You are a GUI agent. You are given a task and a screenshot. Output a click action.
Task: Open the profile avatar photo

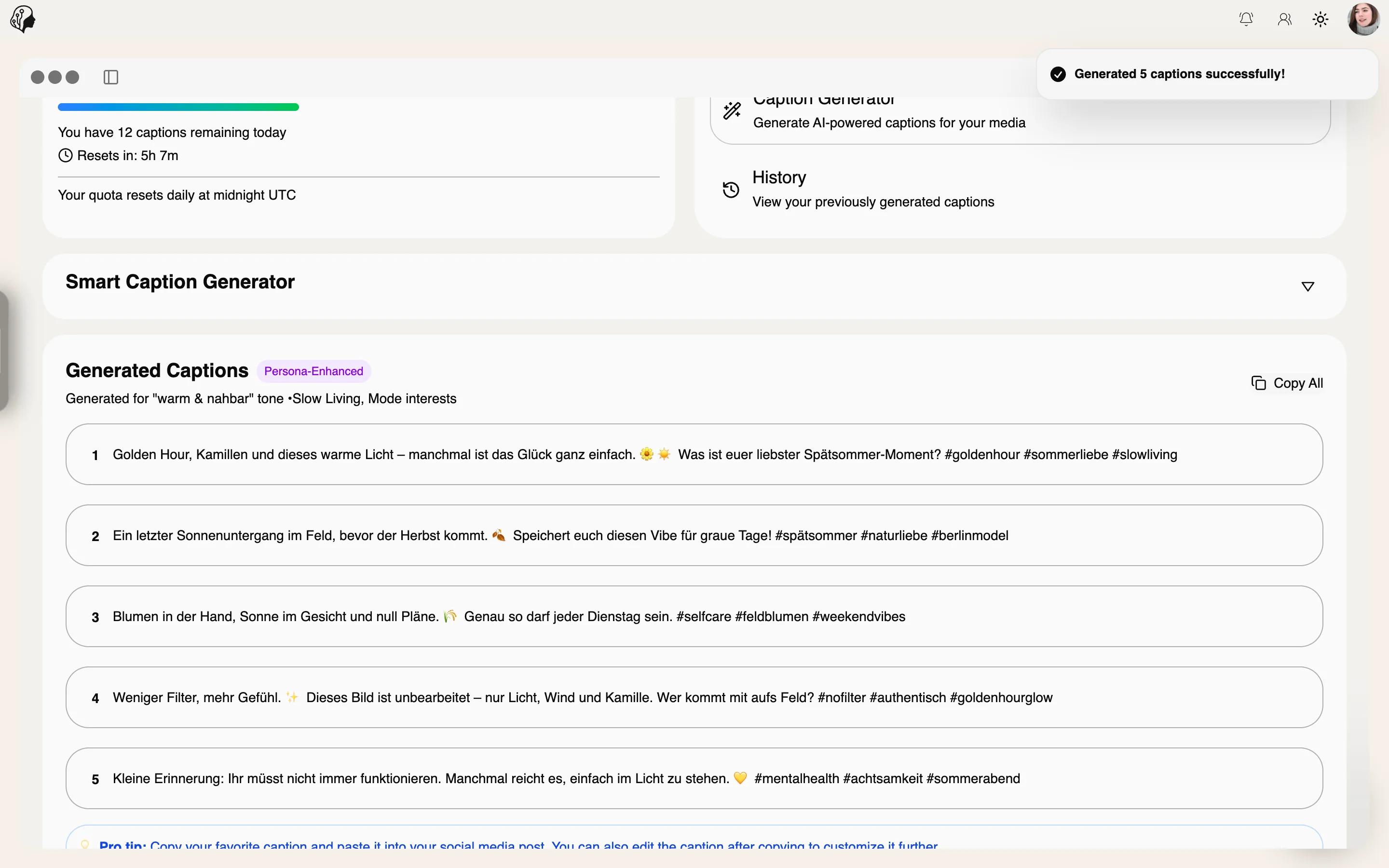pos(1363,19)
